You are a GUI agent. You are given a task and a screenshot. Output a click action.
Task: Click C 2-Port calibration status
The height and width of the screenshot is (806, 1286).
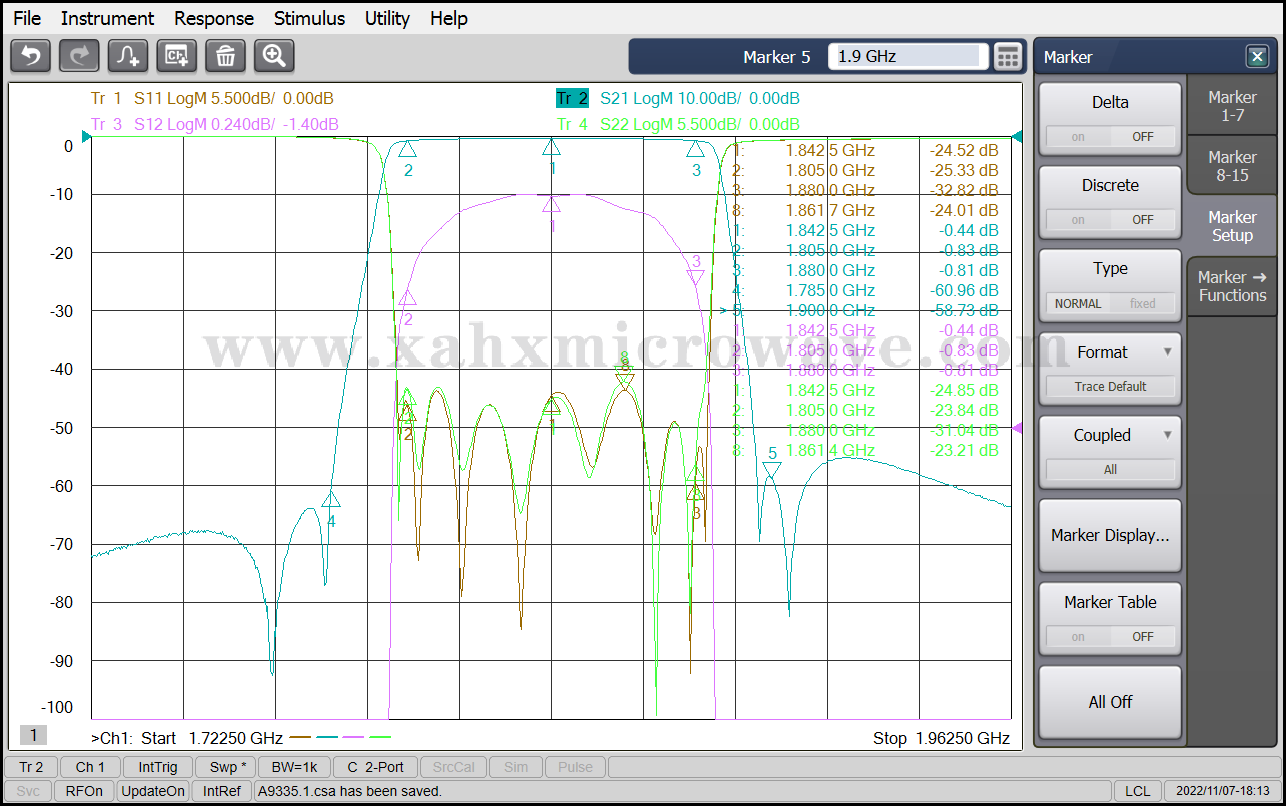375,767
